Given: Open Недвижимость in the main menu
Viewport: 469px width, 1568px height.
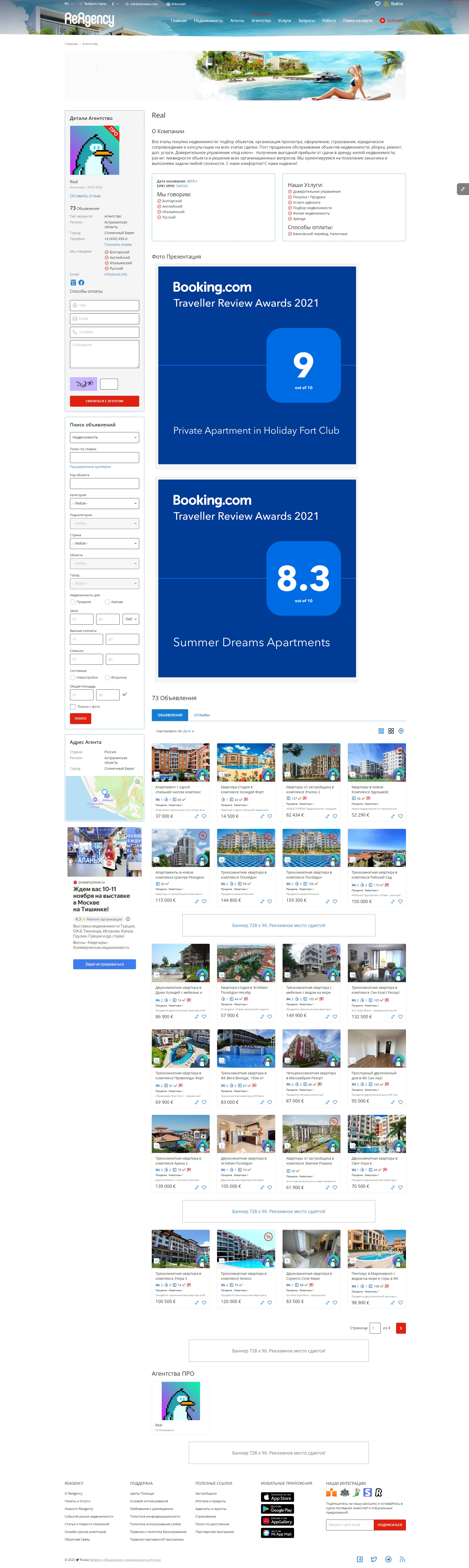Looking at the screenshot, I should pyautogui.click(x=208, y=21).
